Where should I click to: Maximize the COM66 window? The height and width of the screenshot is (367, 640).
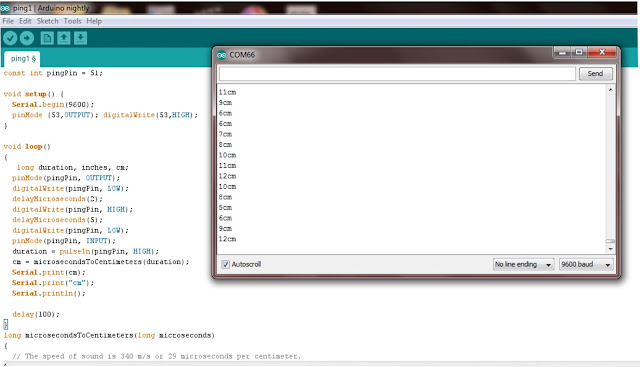pyautogui.click(x=578, y=52)
